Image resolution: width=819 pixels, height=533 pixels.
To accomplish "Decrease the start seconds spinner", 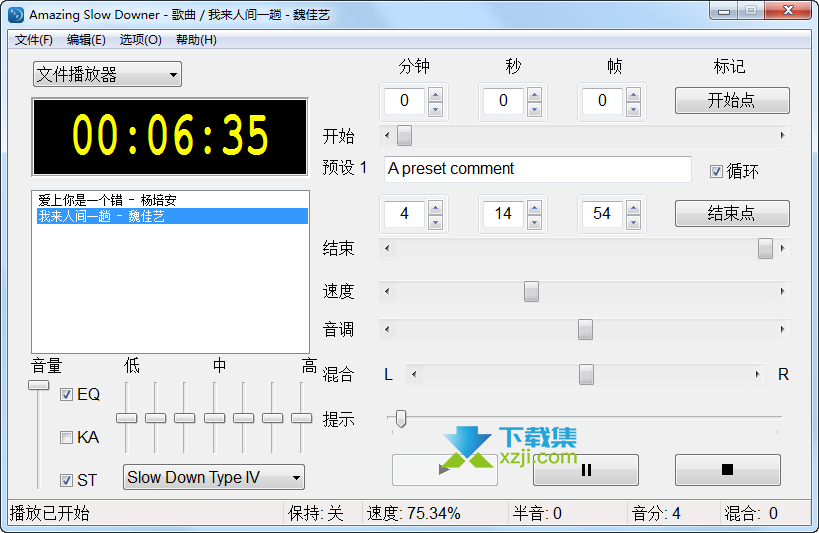I will click(534, 109).
